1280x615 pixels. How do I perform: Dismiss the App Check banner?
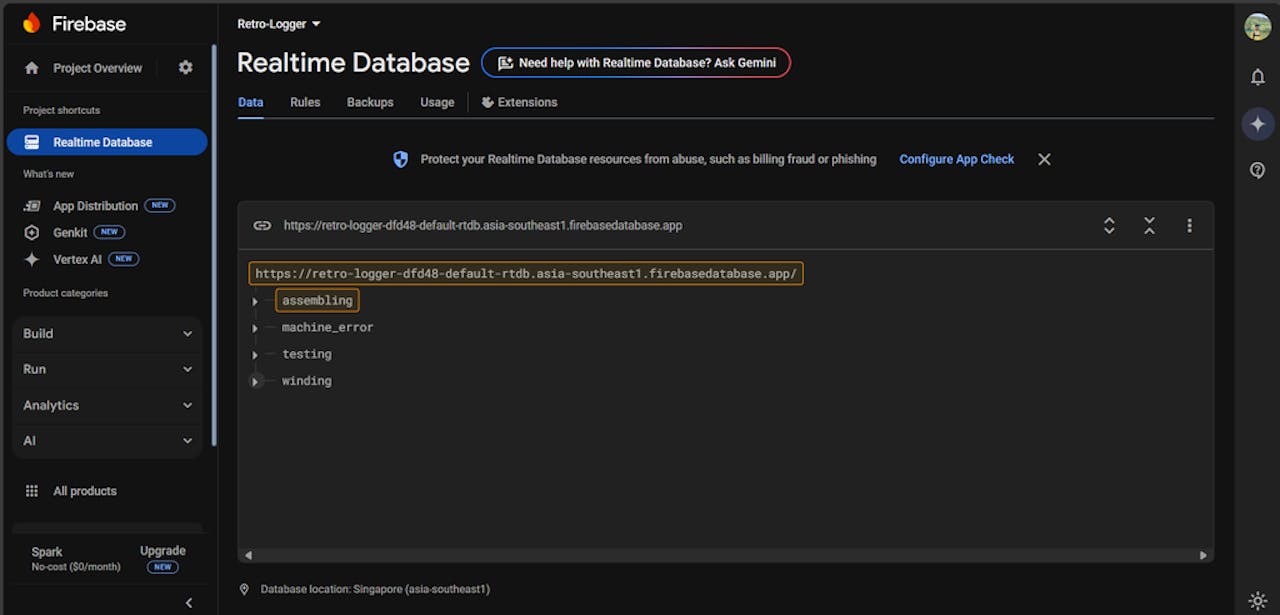(1044, 159)
